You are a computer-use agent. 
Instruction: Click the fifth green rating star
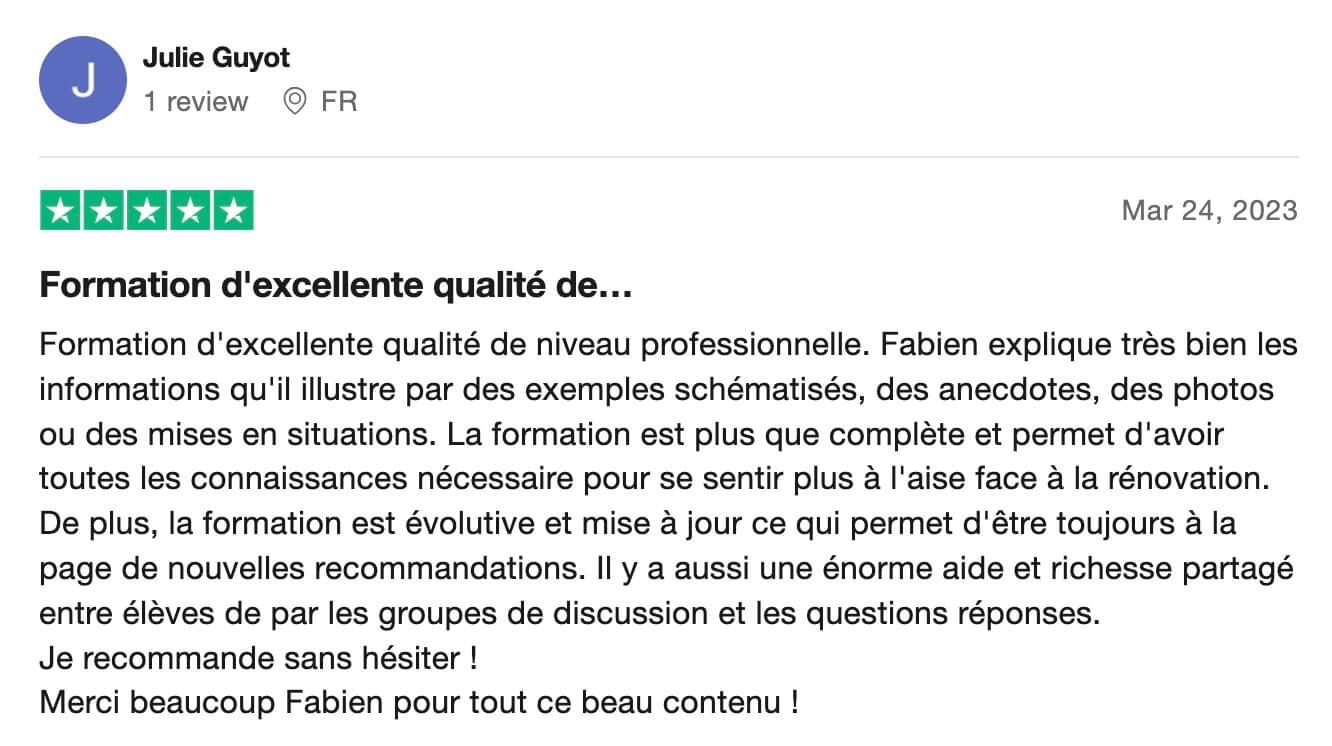[232, 211]
